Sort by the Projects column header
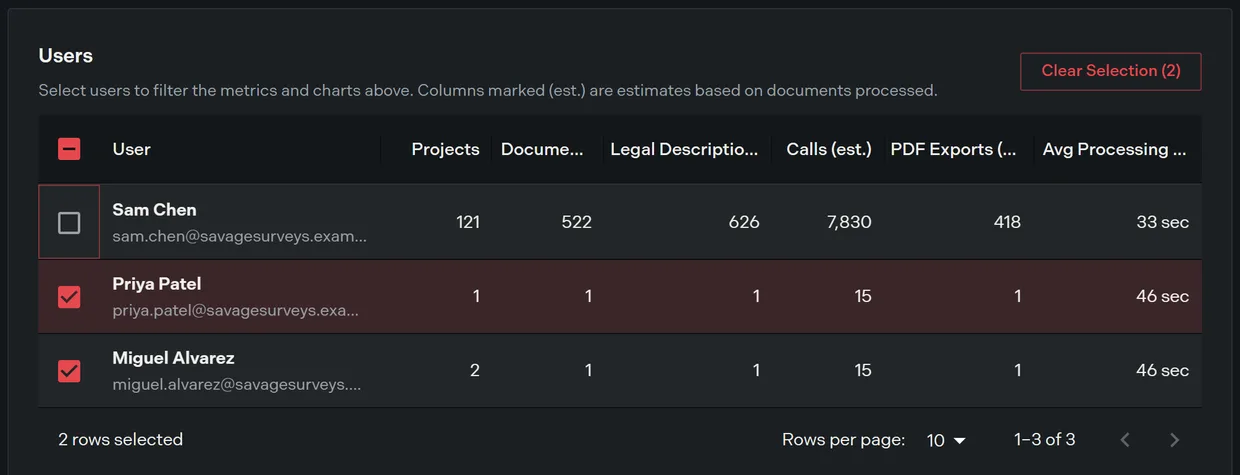The height and width of the screenshot is (475, 1240). coord(445,149)
